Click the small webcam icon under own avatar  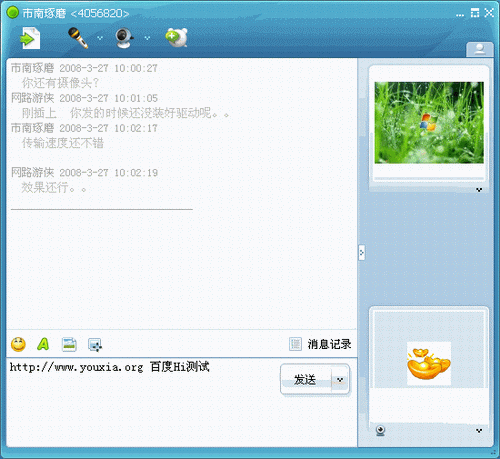[x=380, y=430]
